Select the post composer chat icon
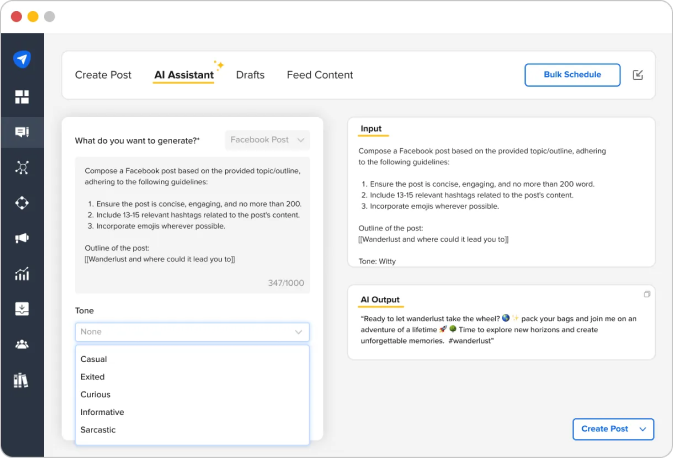673x458 pixels. click(22, 132)
